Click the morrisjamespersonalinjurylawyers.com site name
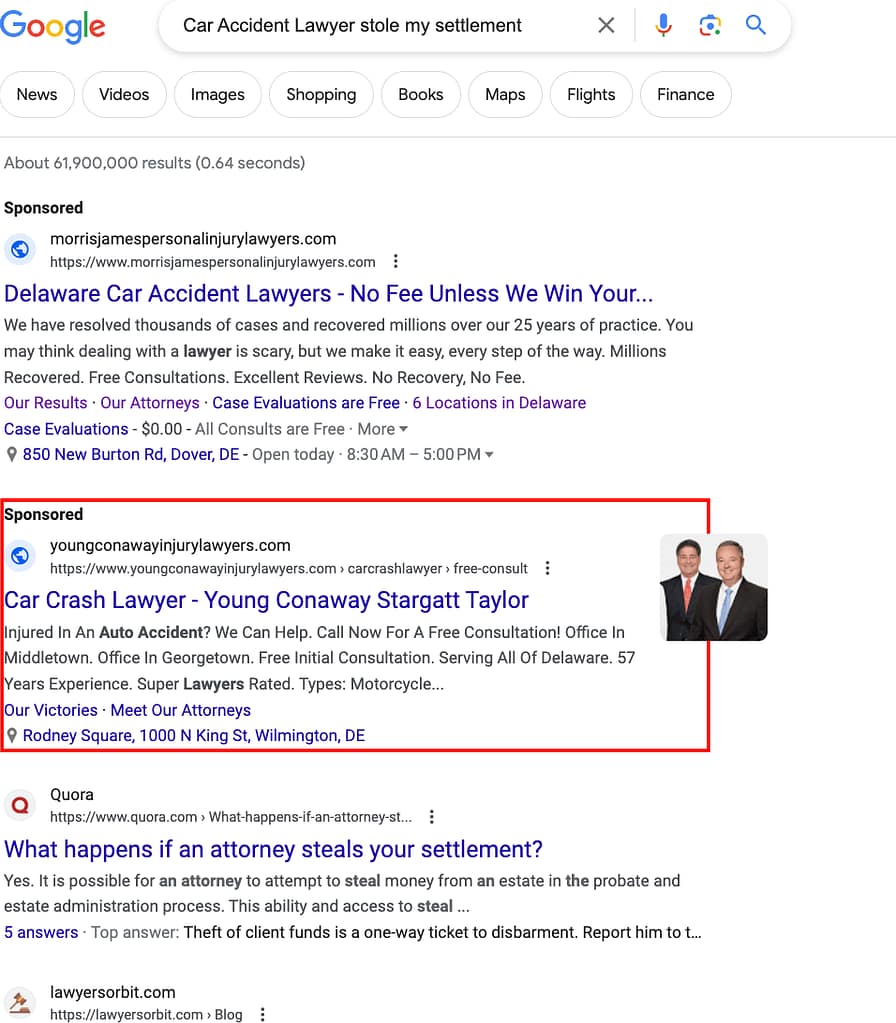The width and height of the screenshot is (896, 1023). pyautogui.click(x=193, y=239)
